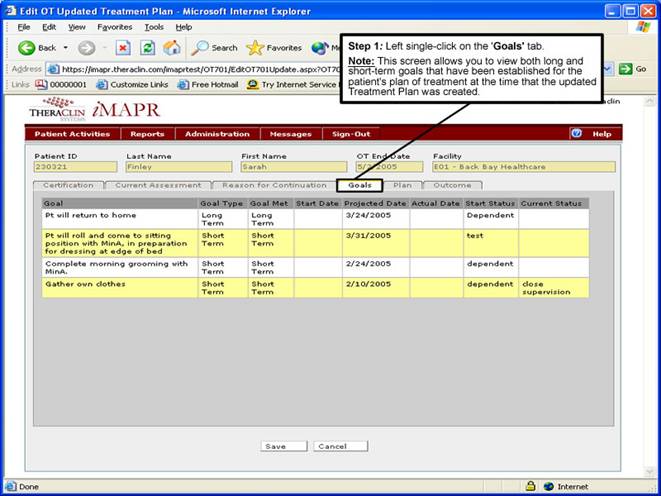Expand the Back button history dropdown arrow
Viewport: 661px width, 496px height.
tap(66, 47)
